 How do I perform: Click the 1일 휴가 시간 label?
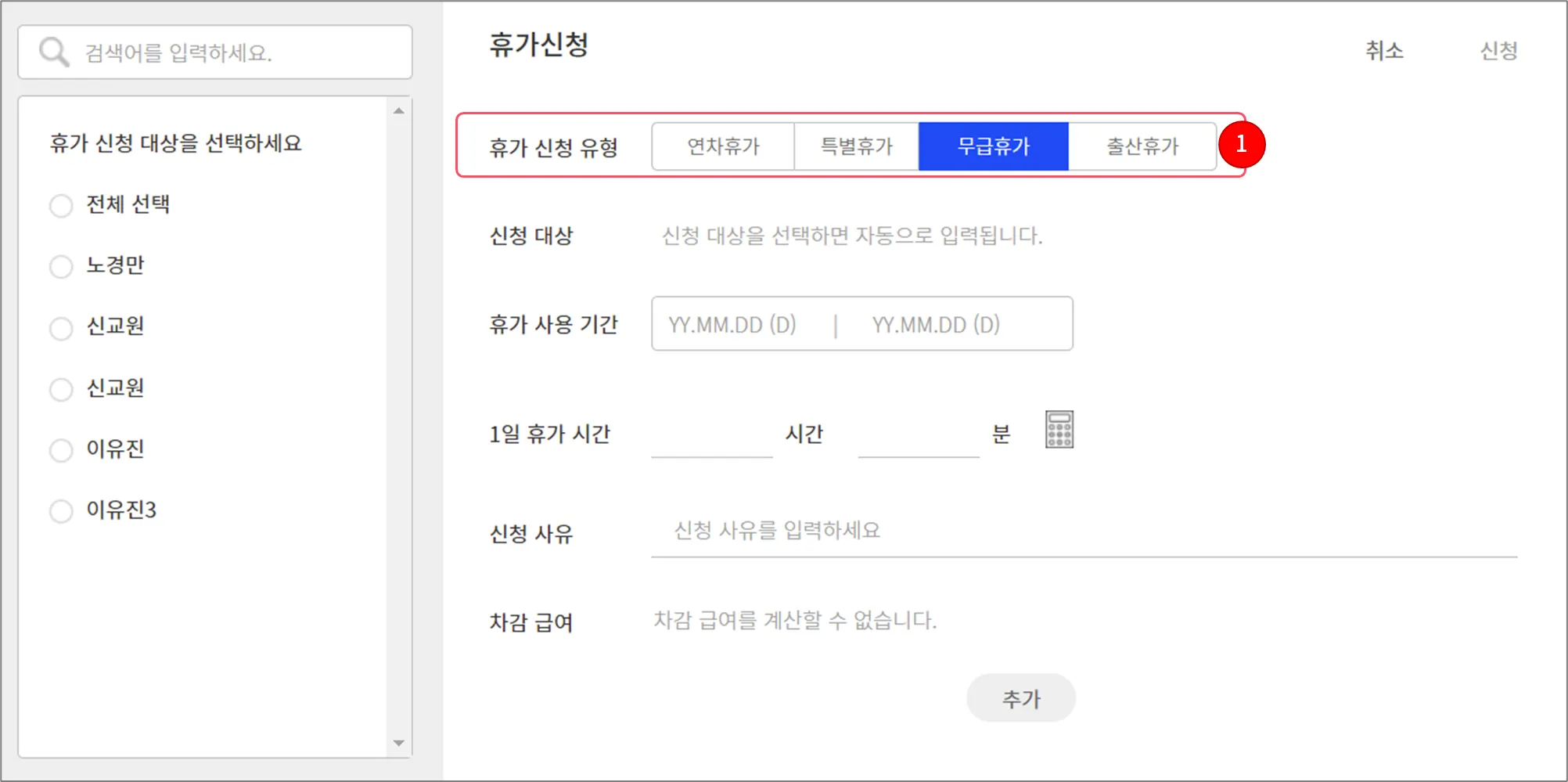click(549, 434)
